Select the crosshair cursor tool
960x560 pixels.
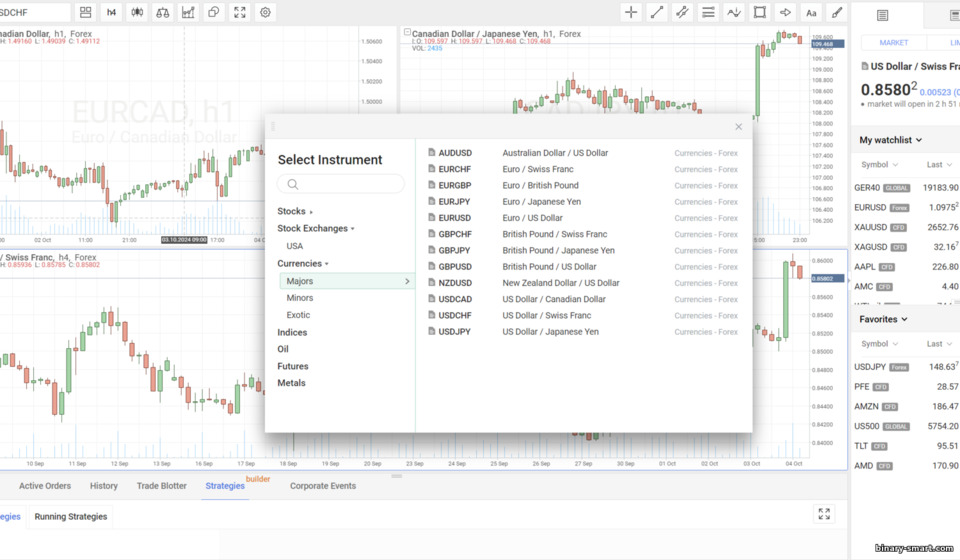pos(631,12)
